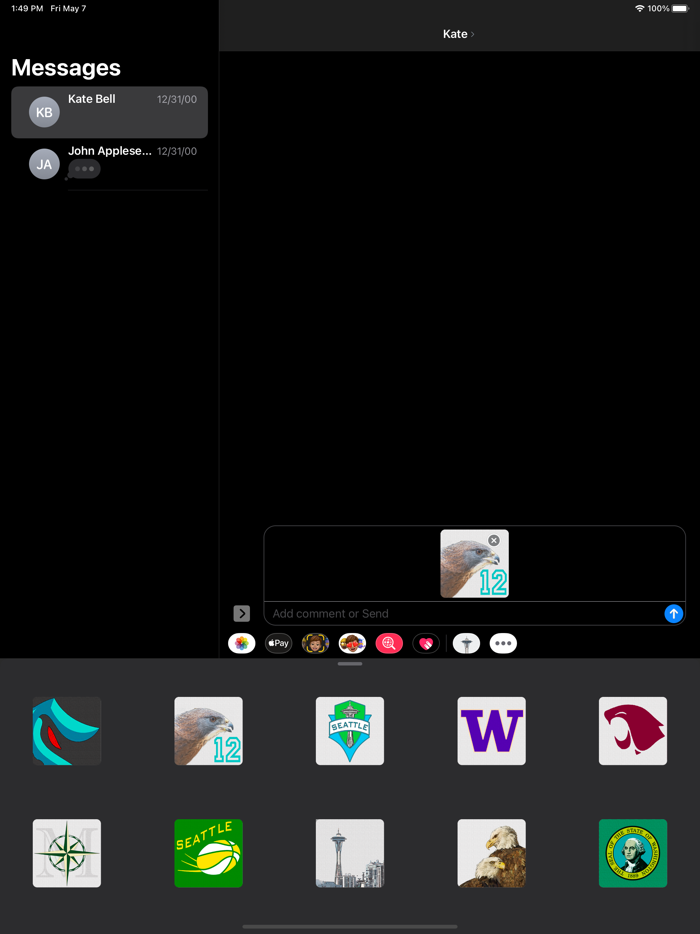Viewport: 700px width, 934px height.
Task: Open the Photos app in the app strip
Action: tap(241, 643)
